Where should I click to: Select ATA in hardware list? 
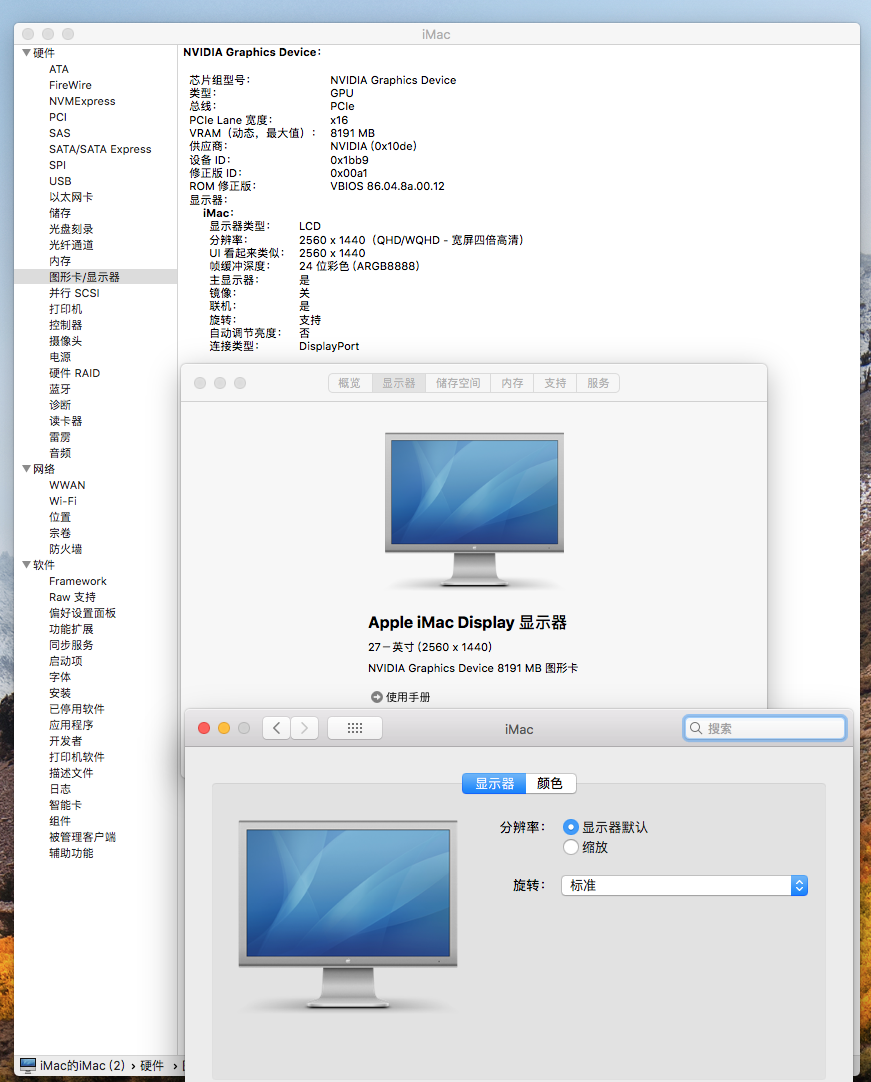tap(59, 69)
